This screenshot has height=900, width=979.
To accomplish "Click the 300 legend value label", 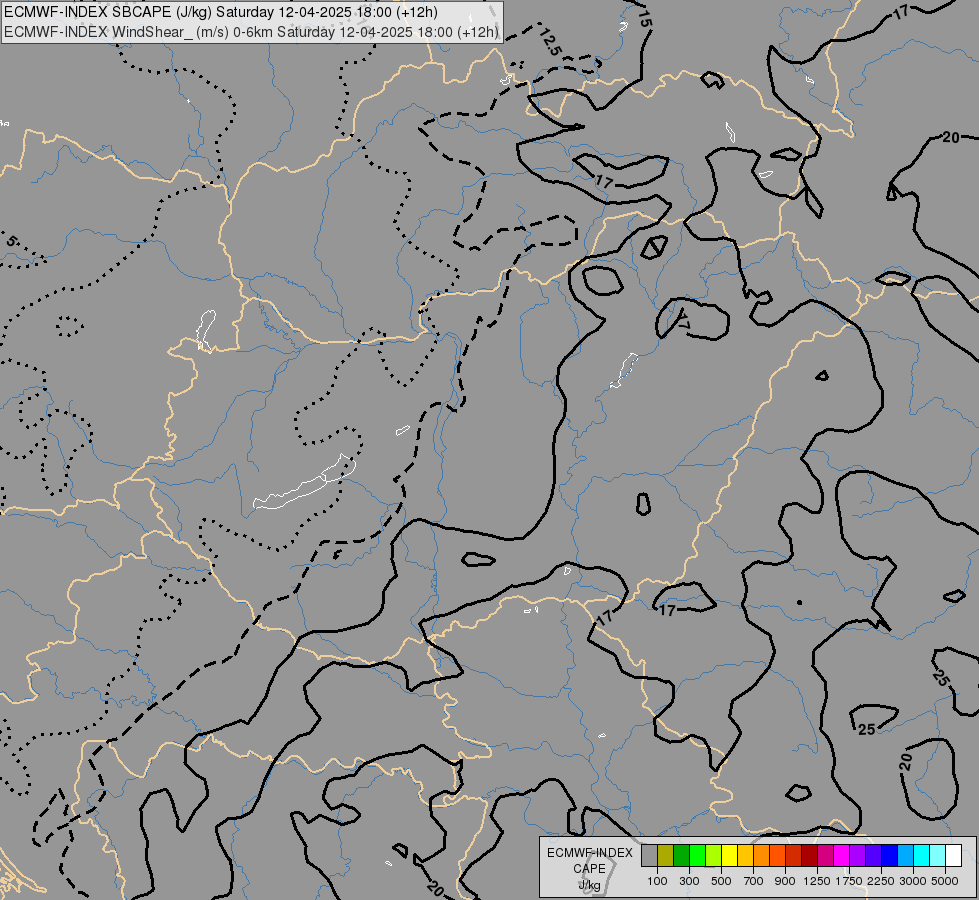I will [x=689, y=881].
